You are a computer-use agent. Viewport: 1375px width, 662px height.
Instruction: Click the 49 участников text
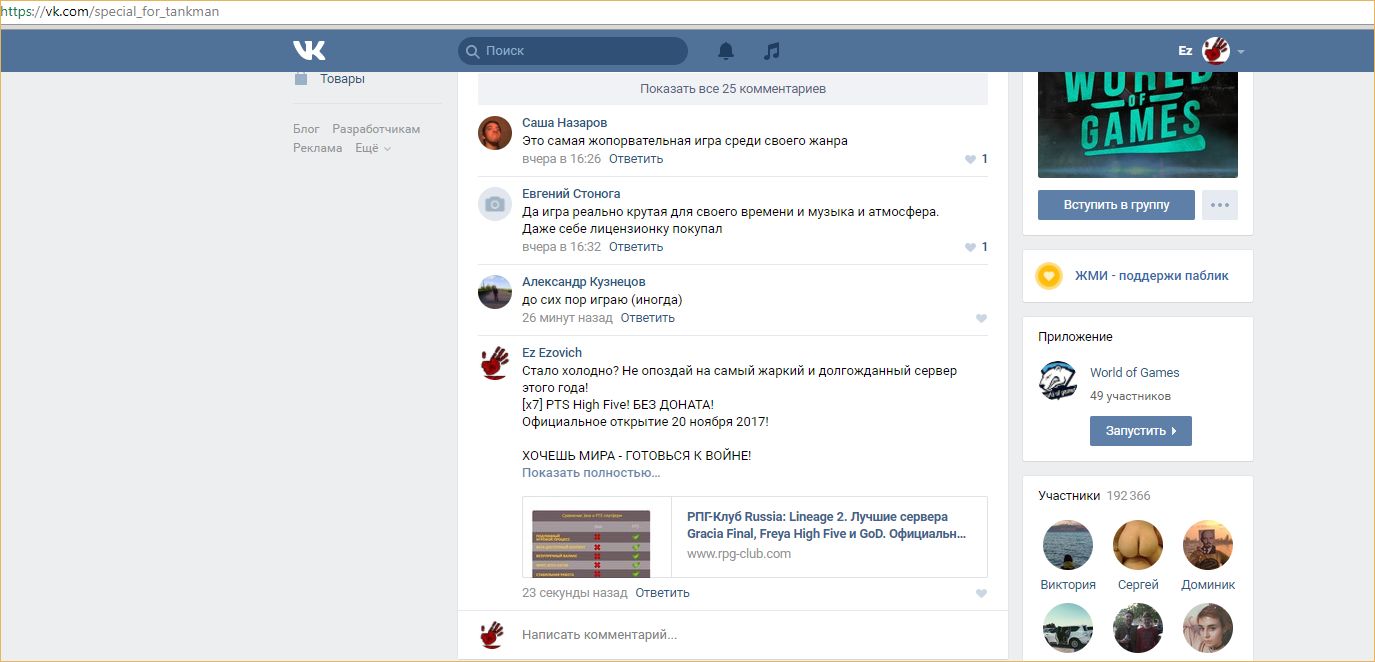click(x=1130, y=396)
